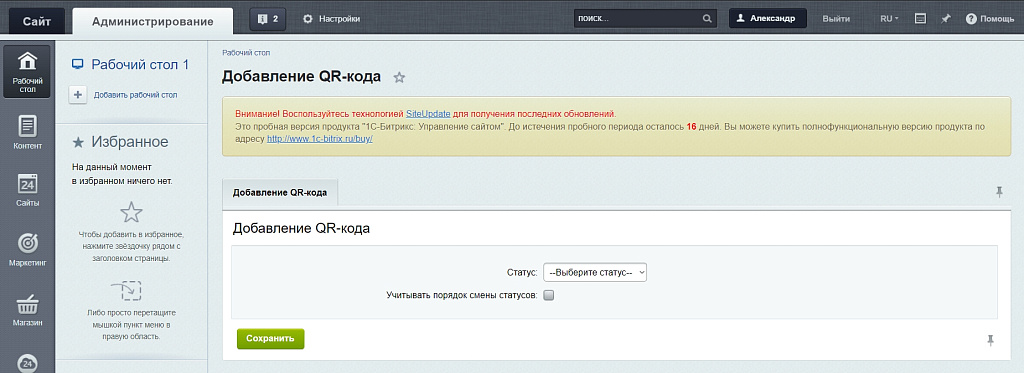Click the pin icon beside the tab bar
This screenshot has width=1024, height=373.
tap(999, 191)
